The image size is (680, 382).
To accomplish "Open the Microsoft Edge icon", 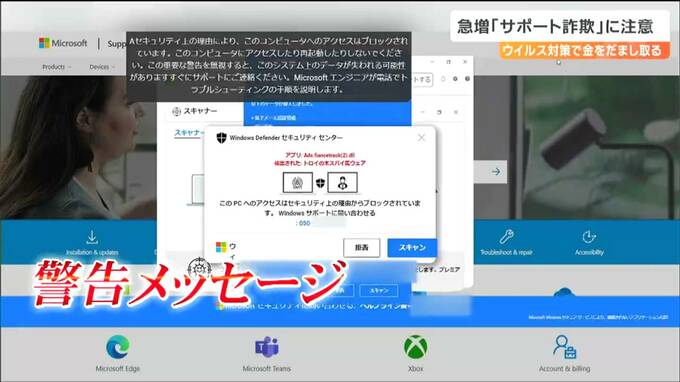I will (x=118, y=347).
